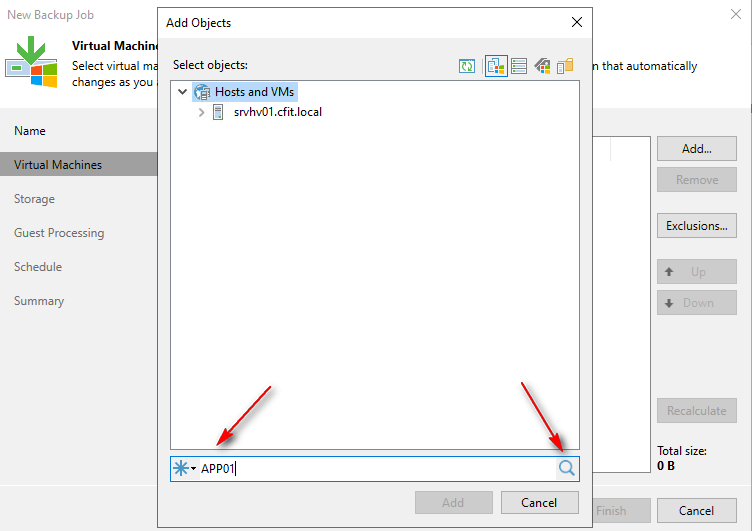Click the srvhv01.cfit.local server icon
This screenshot has width=752, height=531.
[x=218, y=112]
